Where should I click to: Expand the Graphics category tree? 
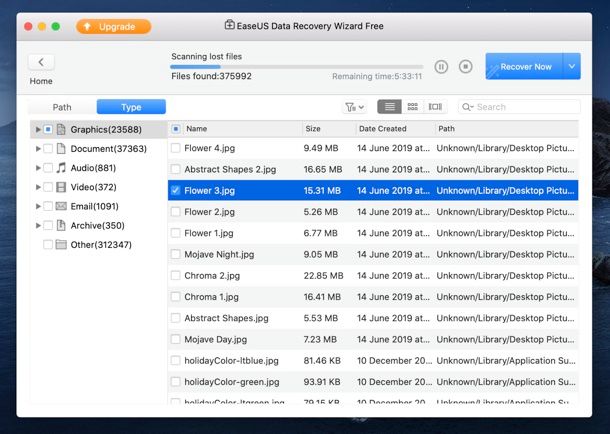(38, 130)
